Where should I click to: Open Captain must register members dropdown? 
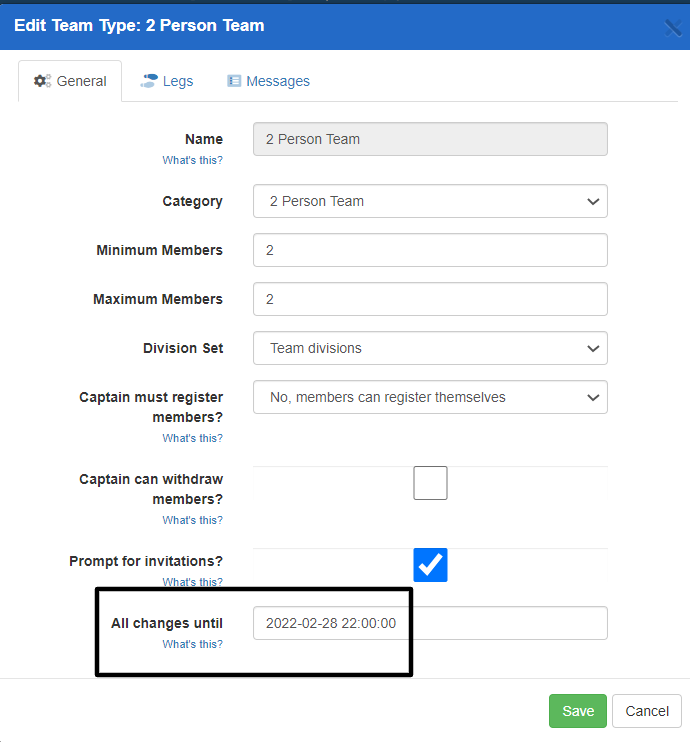[x=430, y=397]
